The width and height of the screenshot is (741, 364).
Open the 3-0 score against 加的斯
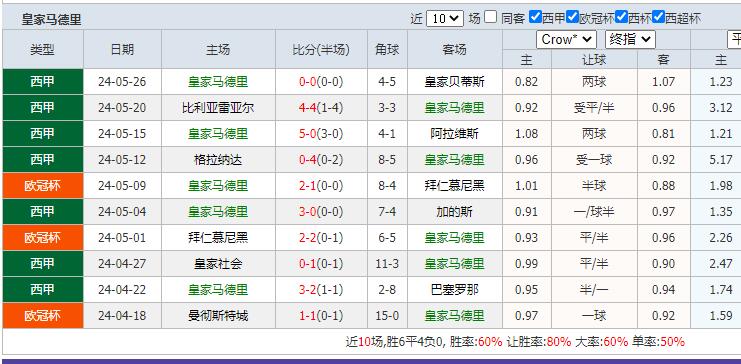pyautogui.click(x=307, y=212)
